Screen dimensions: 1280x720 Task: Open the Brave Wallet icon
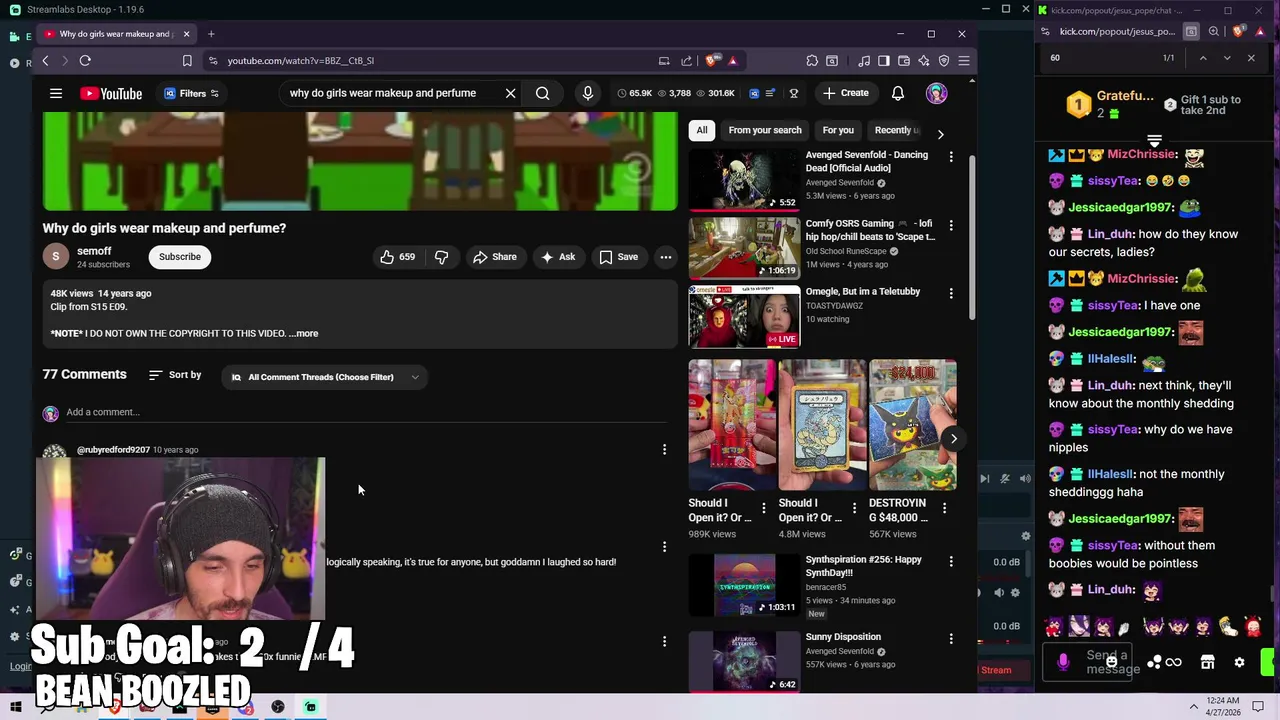click(x=904, y=61)
